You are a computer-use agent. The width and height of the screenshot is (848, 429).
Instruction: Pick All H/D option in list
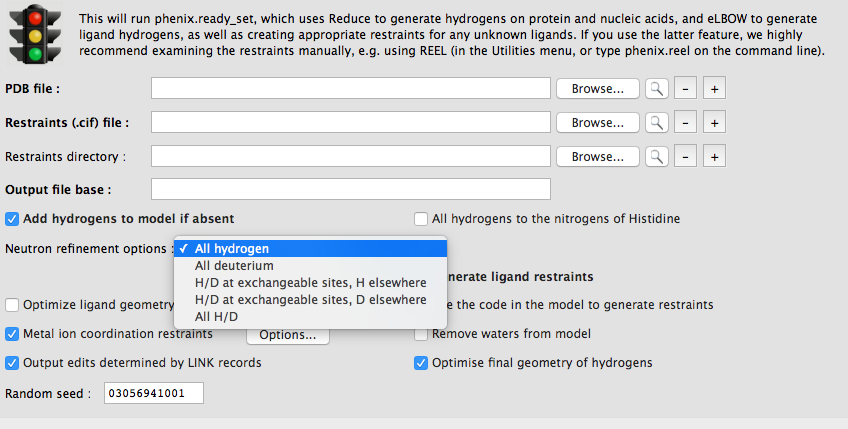tap(217, 317)
